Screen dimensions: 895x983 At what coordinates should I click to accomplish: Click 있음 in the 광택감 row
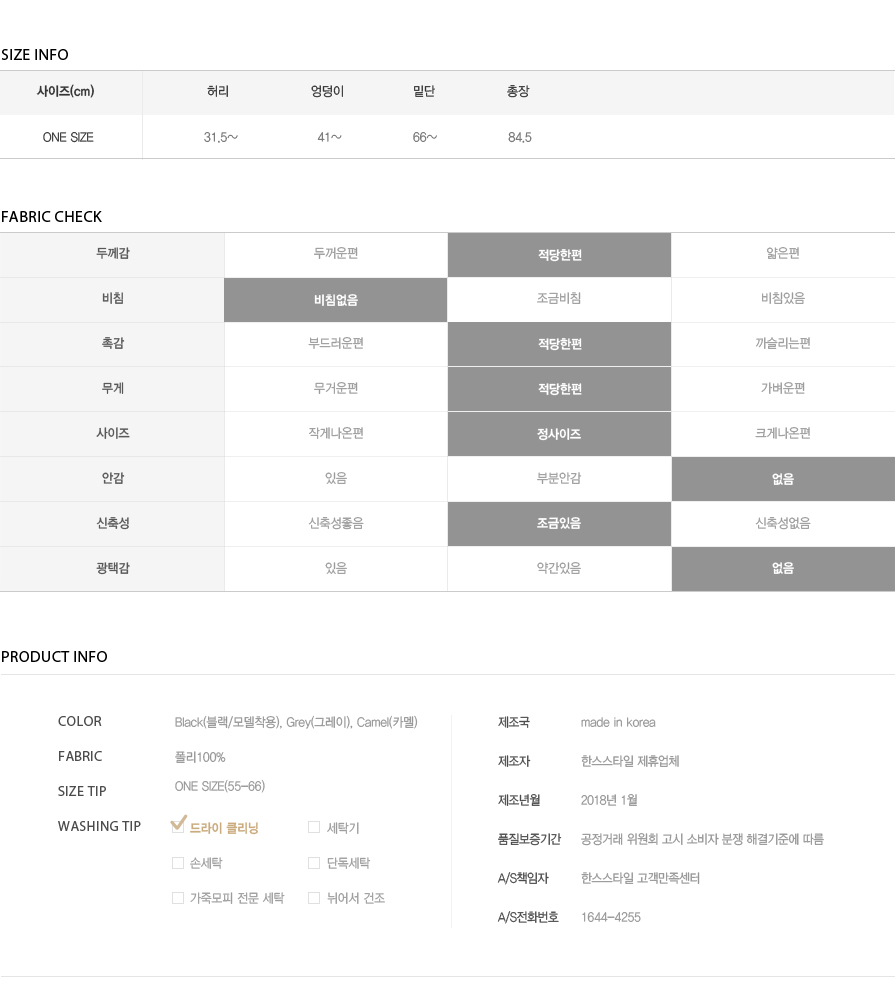click(x=336, y=568)
